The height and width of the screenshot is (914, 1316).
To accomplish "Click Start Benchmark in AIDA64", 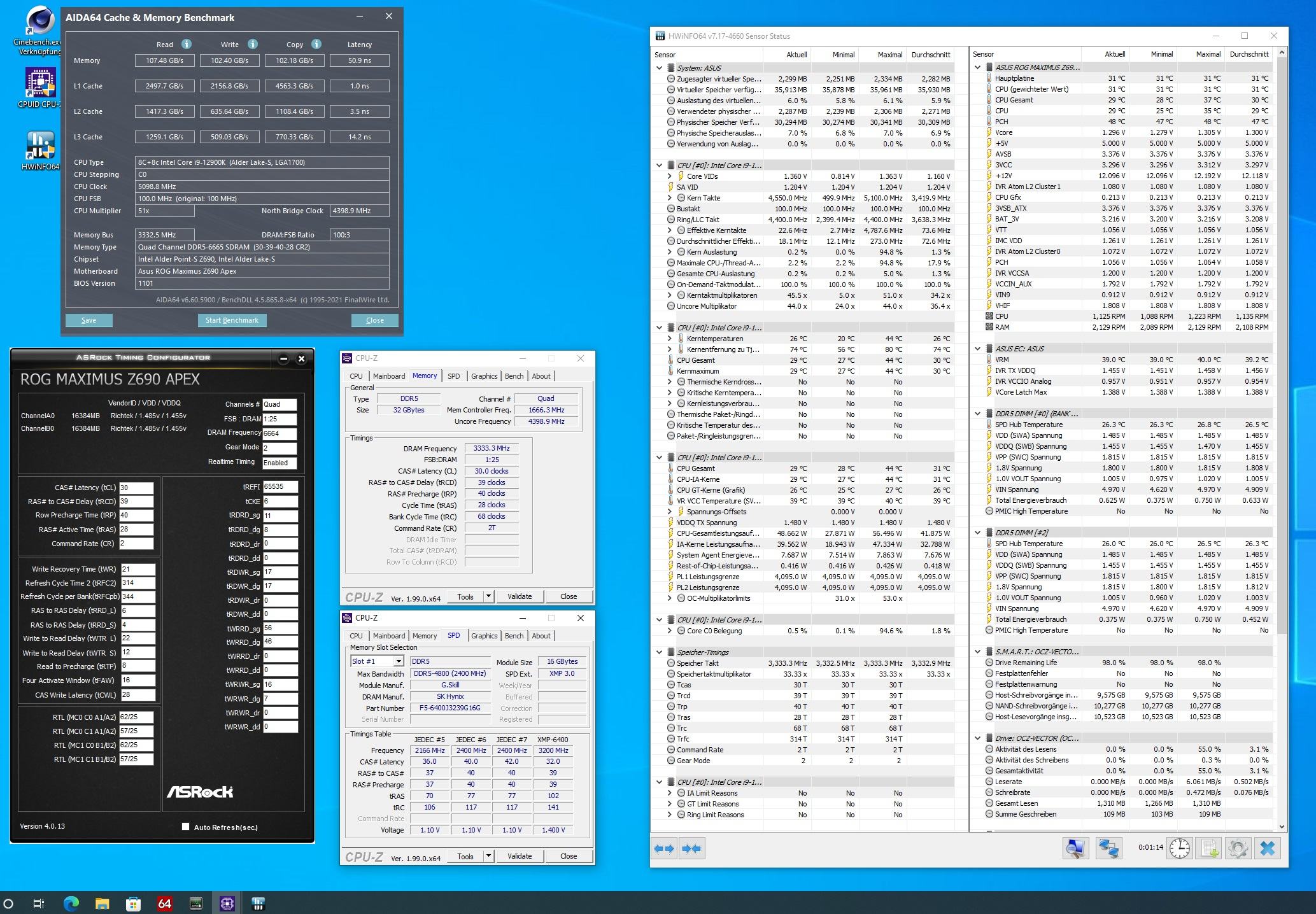I will point(232,320).
